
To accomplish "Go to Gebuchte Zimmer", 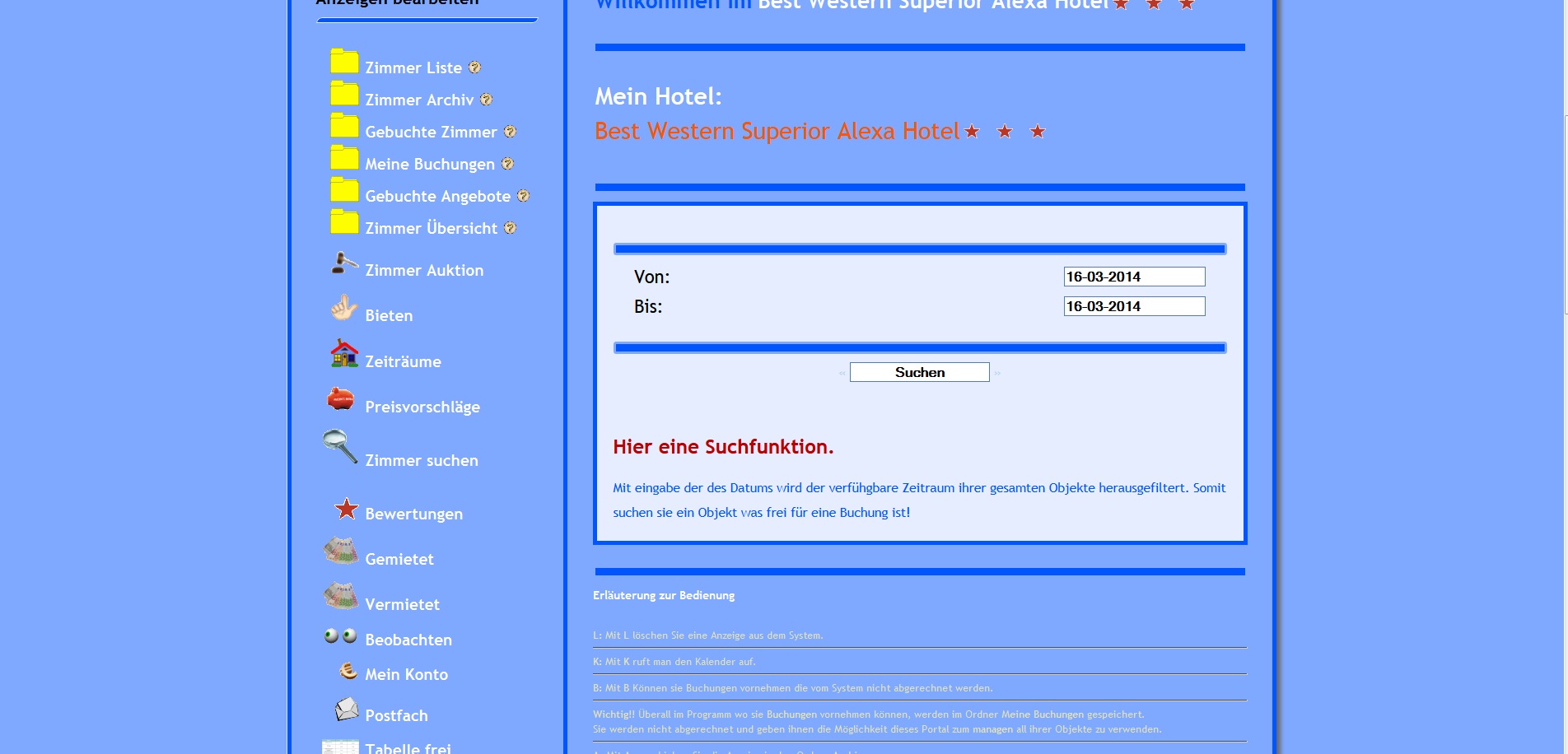I will 431,132.
